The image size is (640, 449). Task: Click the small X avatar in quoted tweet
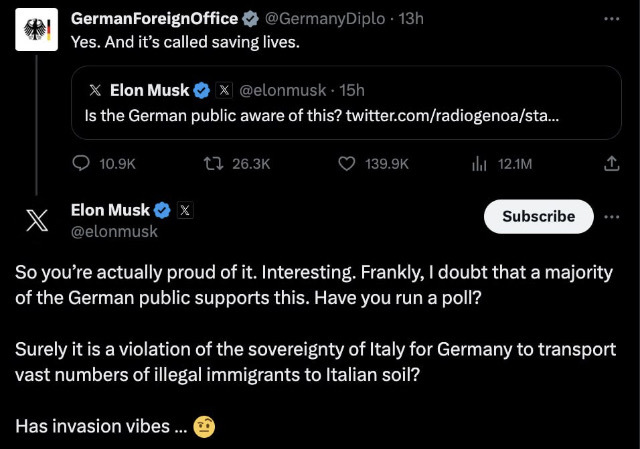[x=95, y=90]
